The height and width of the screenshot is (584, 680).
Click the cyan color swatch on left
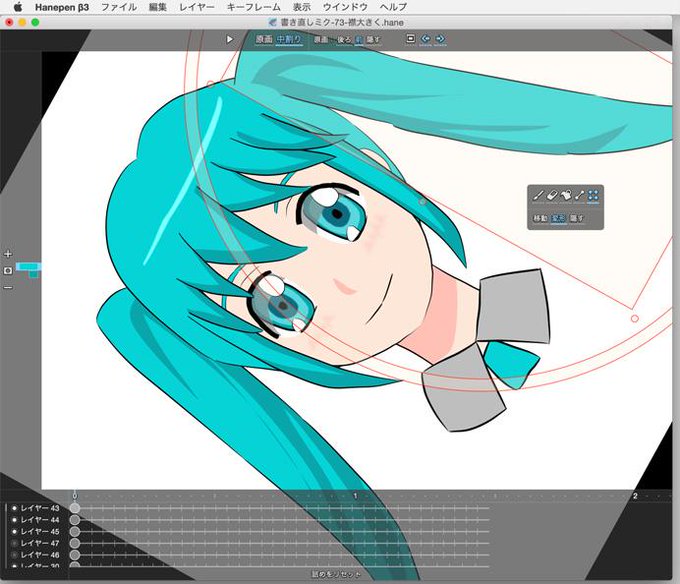coord(29,267)
